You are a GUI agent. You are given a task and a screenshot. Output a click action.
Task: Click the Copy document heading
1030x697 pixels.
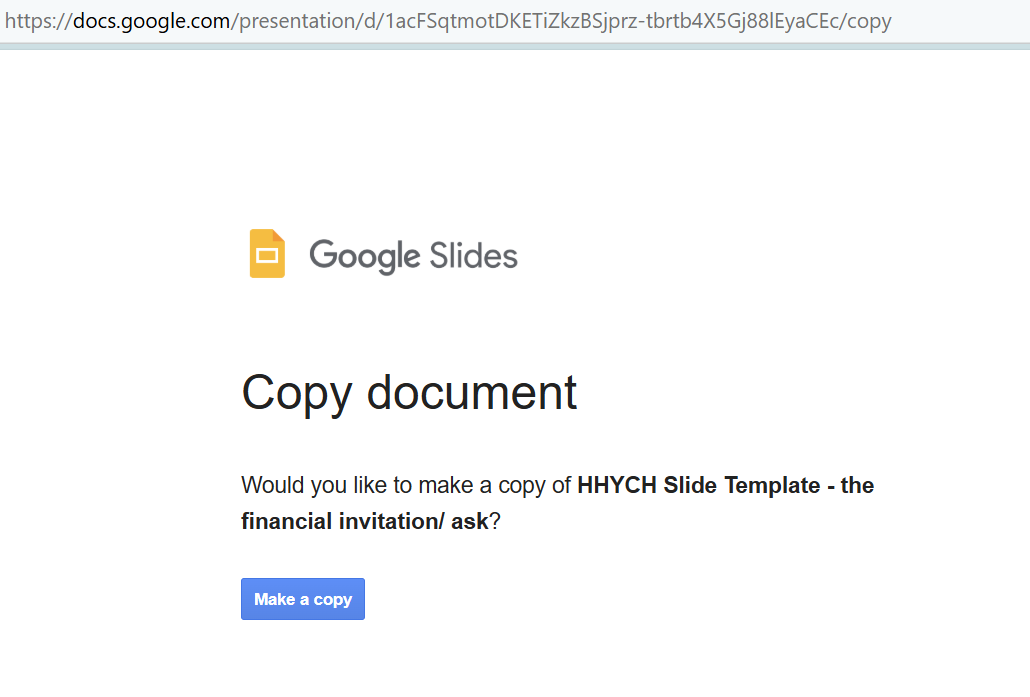(x=409, y=392)
